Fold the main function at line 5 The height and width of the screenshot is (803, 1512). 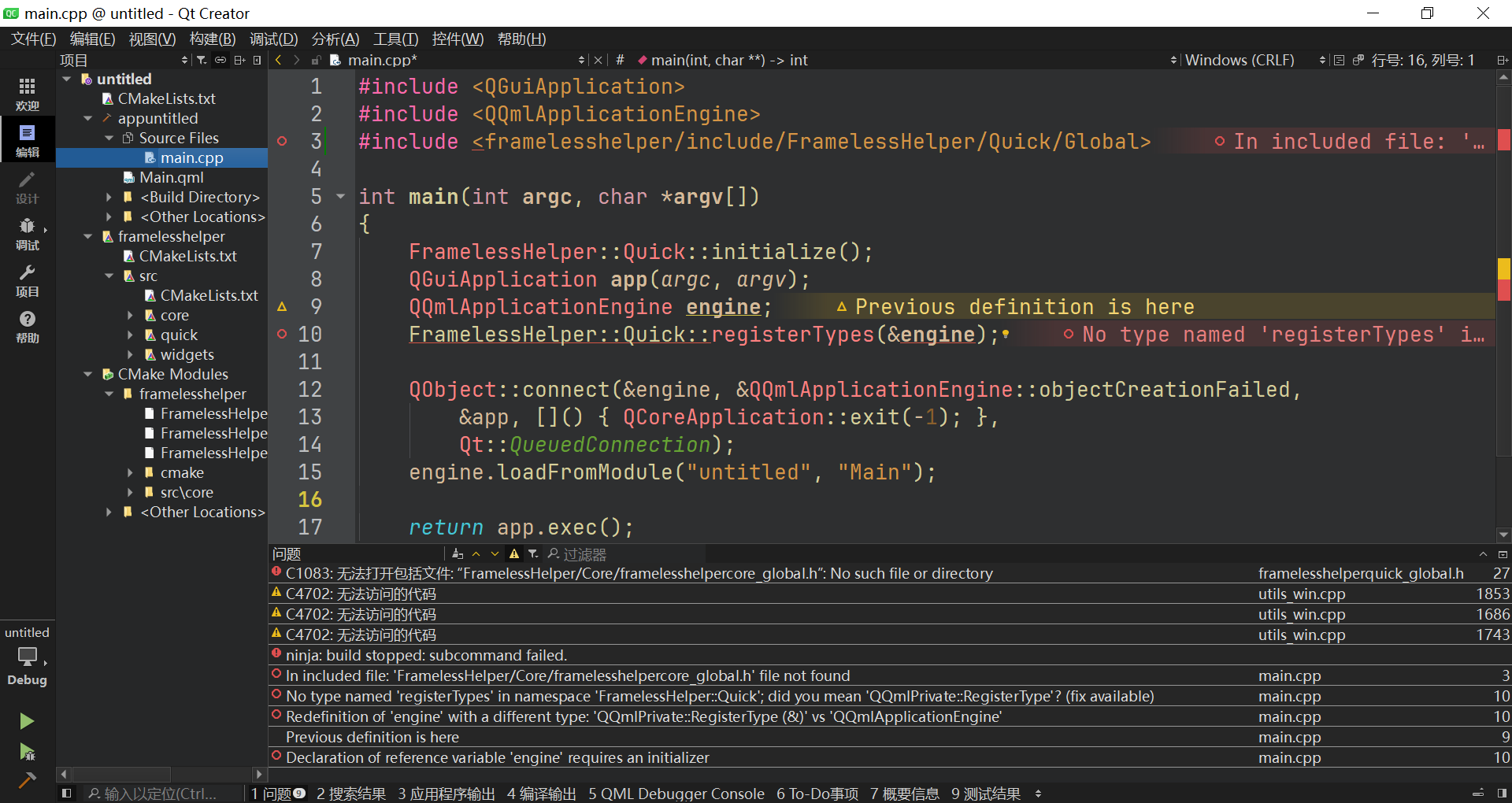pyautogui.click(x=340, y=196)
